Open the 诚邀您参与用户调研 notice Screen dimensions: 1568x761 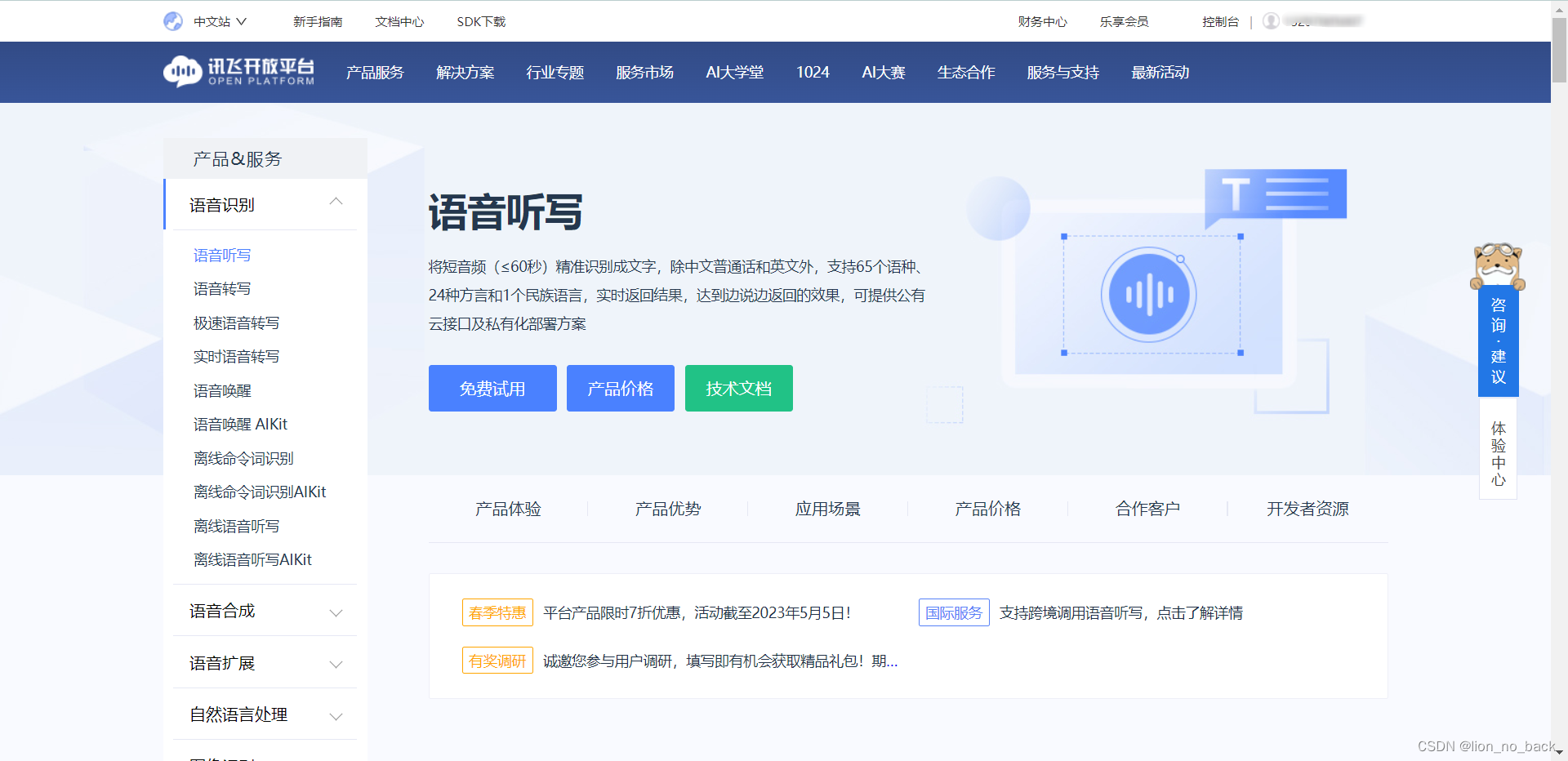[720, 661]
